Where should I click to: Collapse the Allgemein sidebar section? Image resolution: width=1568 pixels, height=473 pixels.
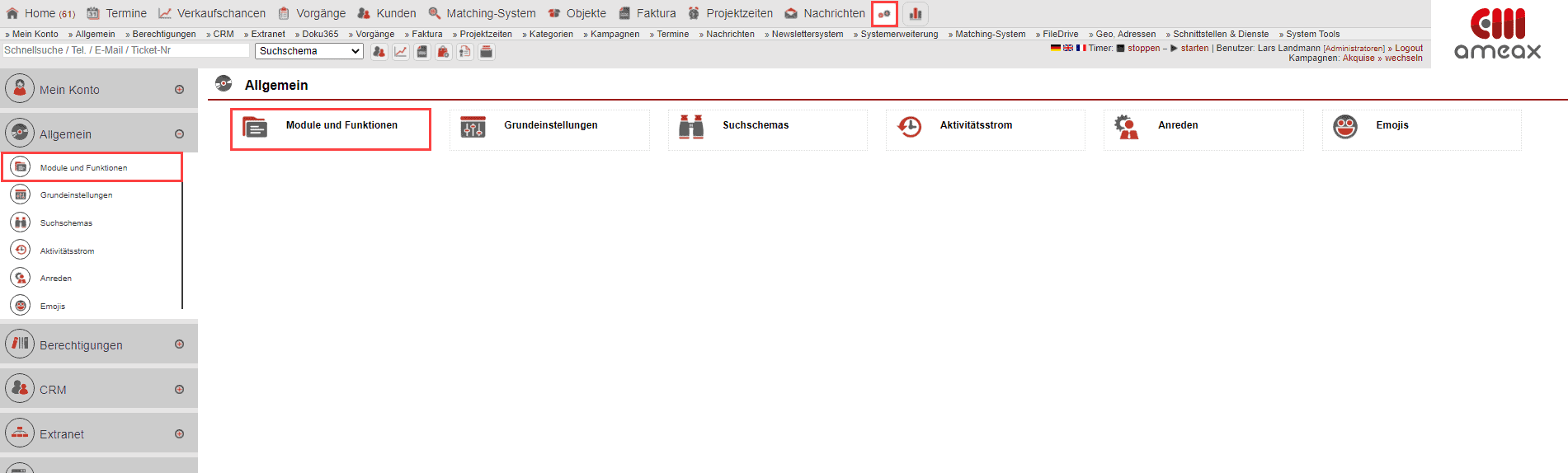pyautogui.click(x=179, y=134)
